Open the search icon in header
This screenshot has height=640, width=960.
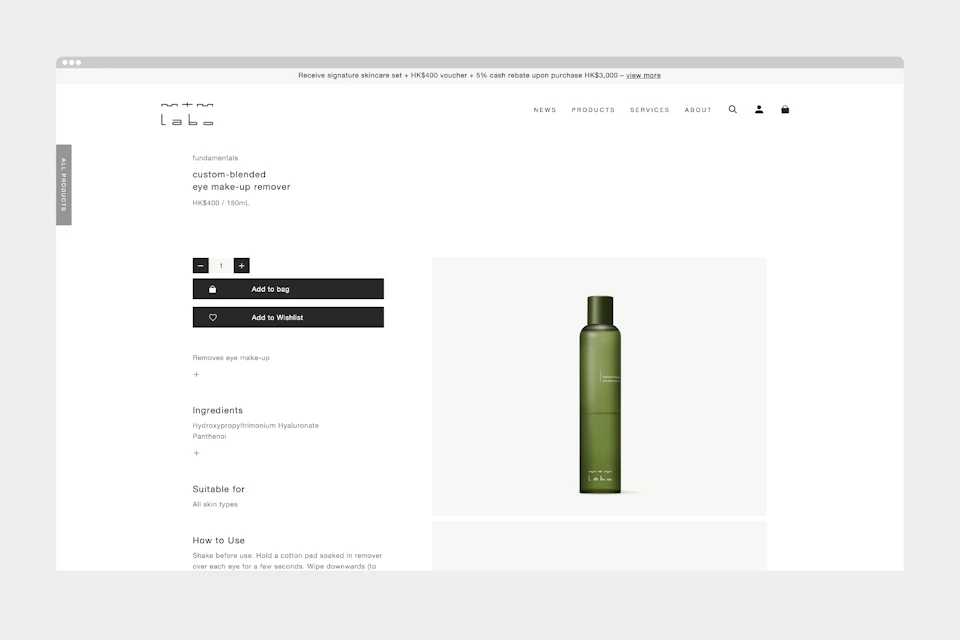[x=732, y=110]
